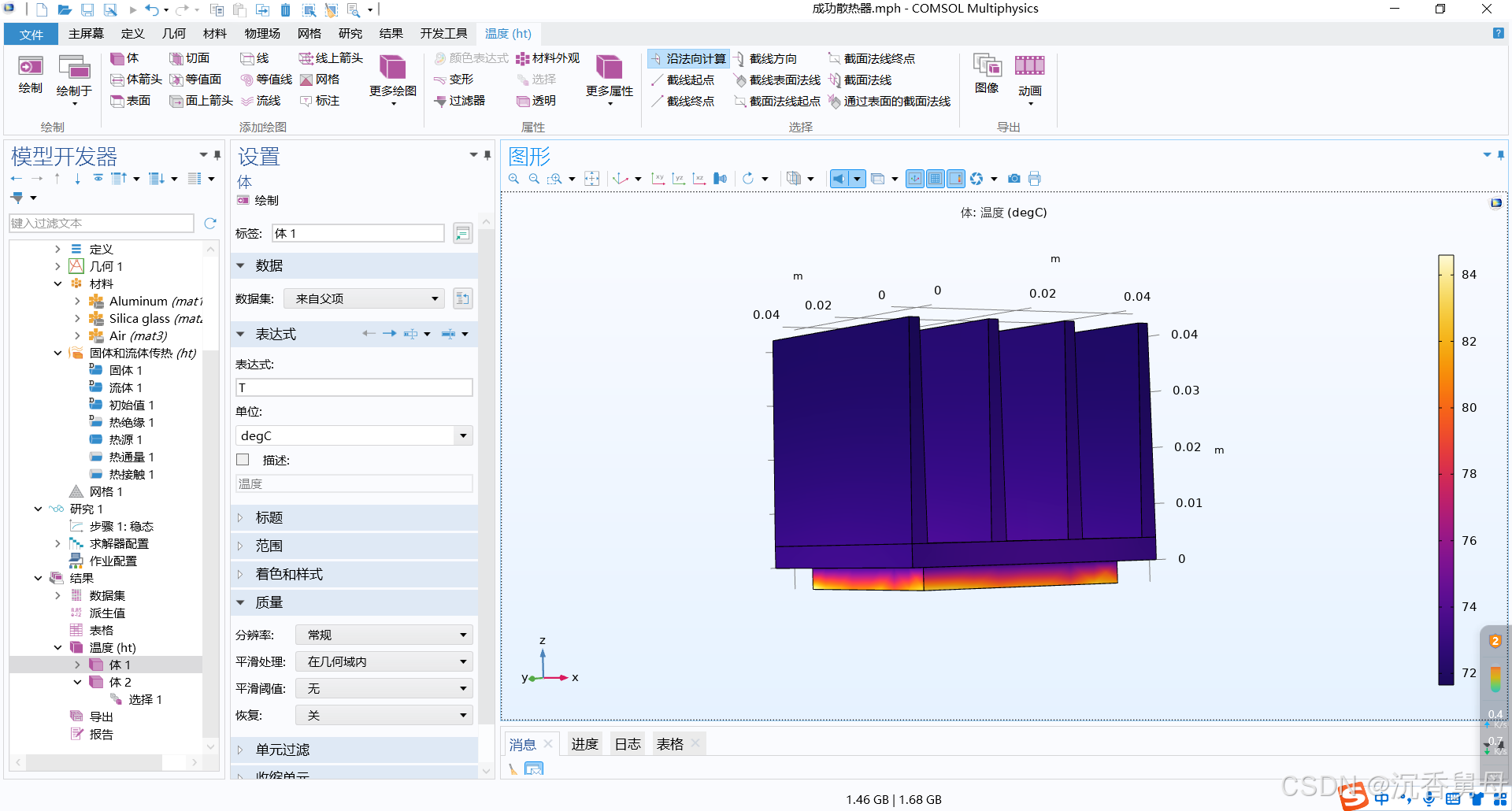This screenshot has height=811, width=1512.
Task: Click the 键入过滤文本 filter field
Action: [x=102, y=224]
